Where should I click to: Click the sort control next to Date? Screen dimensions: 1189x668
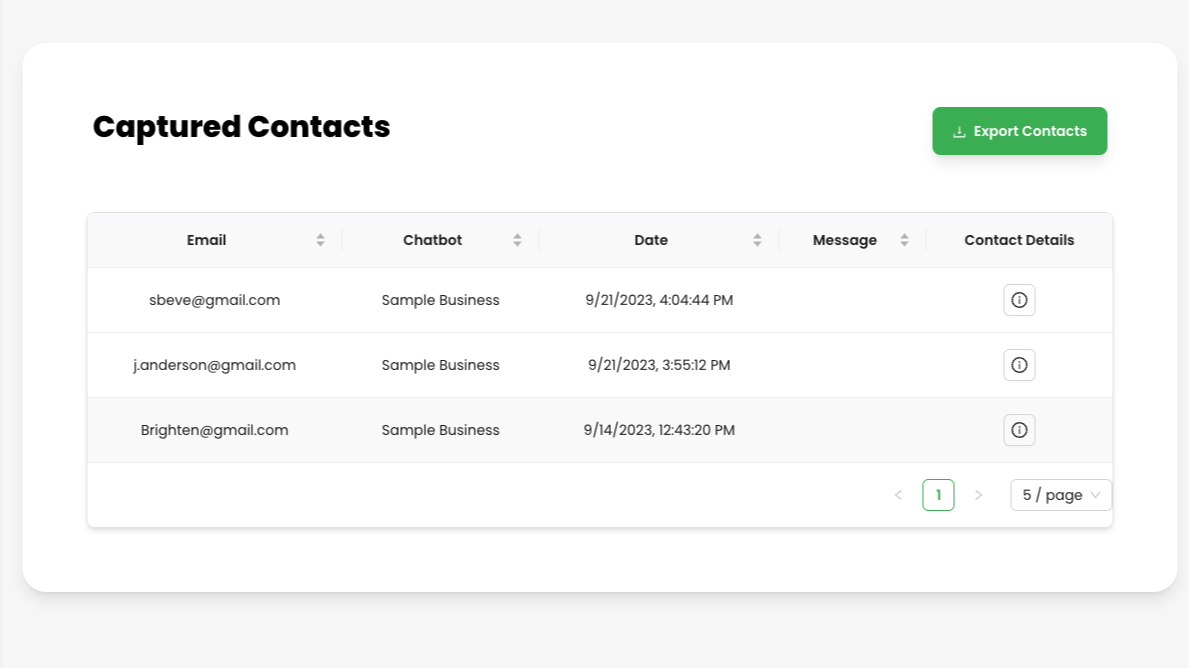(x=757, y=239)
